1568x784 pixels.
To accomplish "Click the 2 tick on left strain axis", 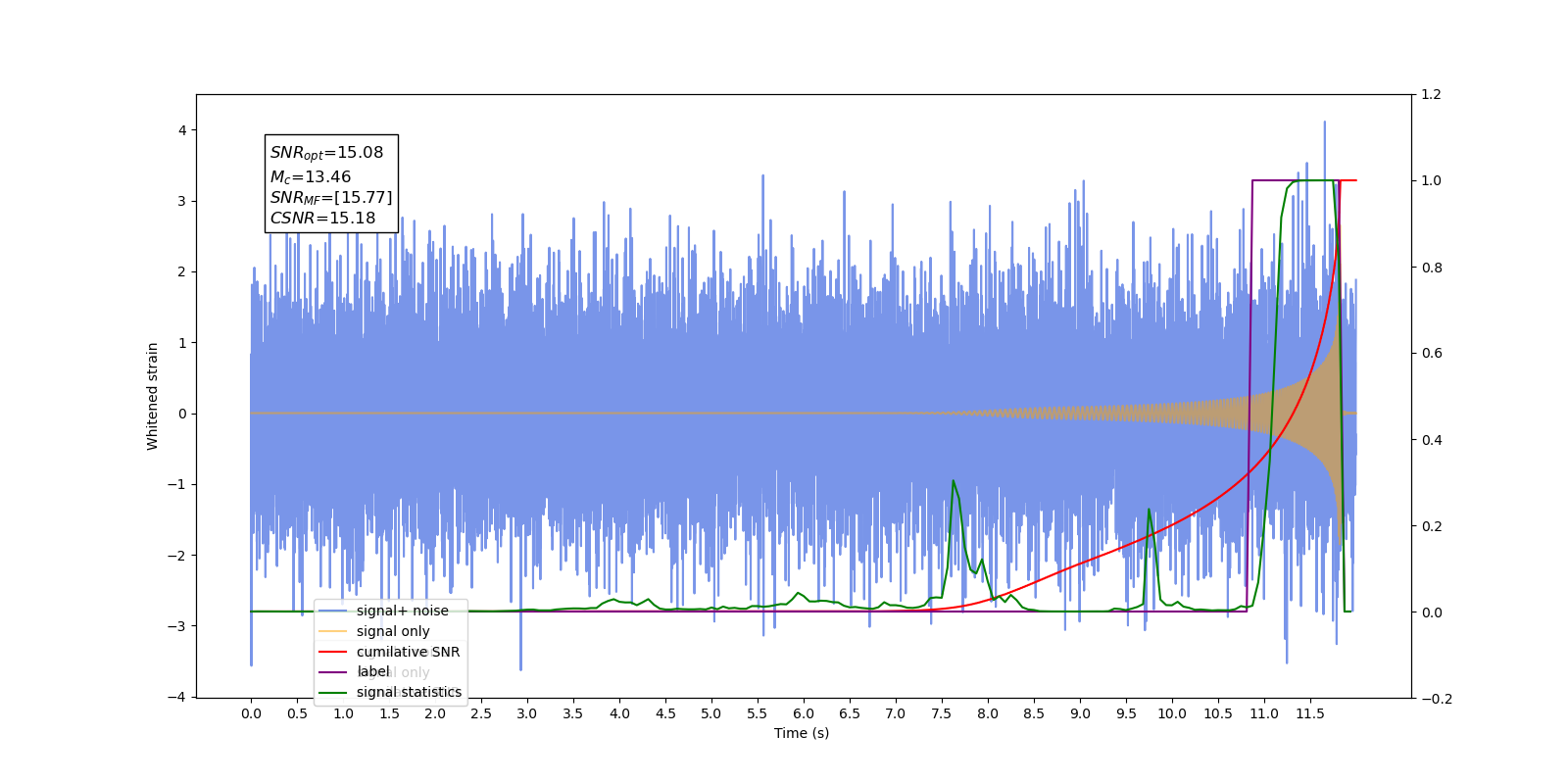I will click(181, 272).
